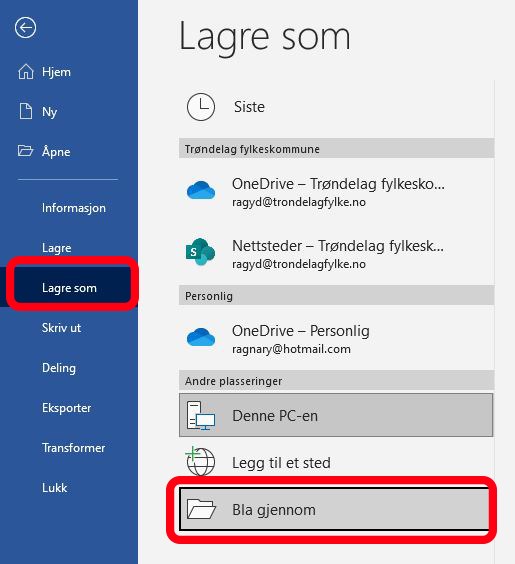Click the OneDrive Trøndelag fylkeskommune cloud icon
Screen dimensions: 515x564
(201, 191)
